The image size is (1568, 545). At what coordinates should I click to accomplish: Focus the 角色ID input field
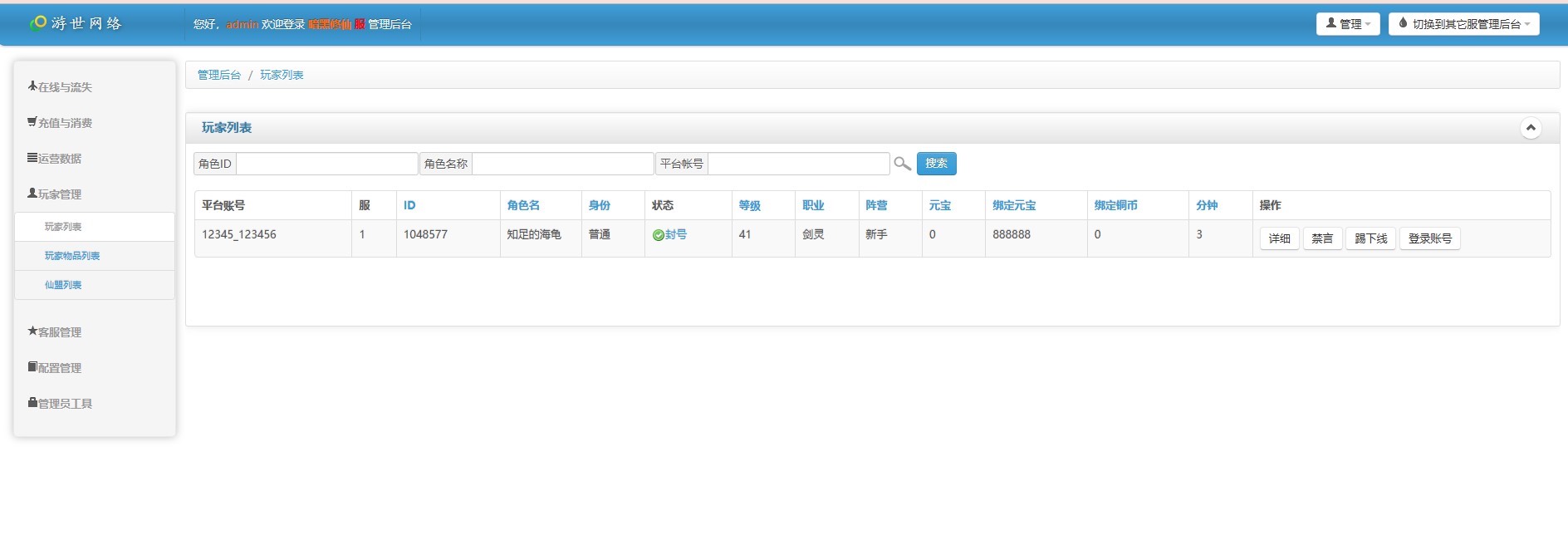point(326,164)
